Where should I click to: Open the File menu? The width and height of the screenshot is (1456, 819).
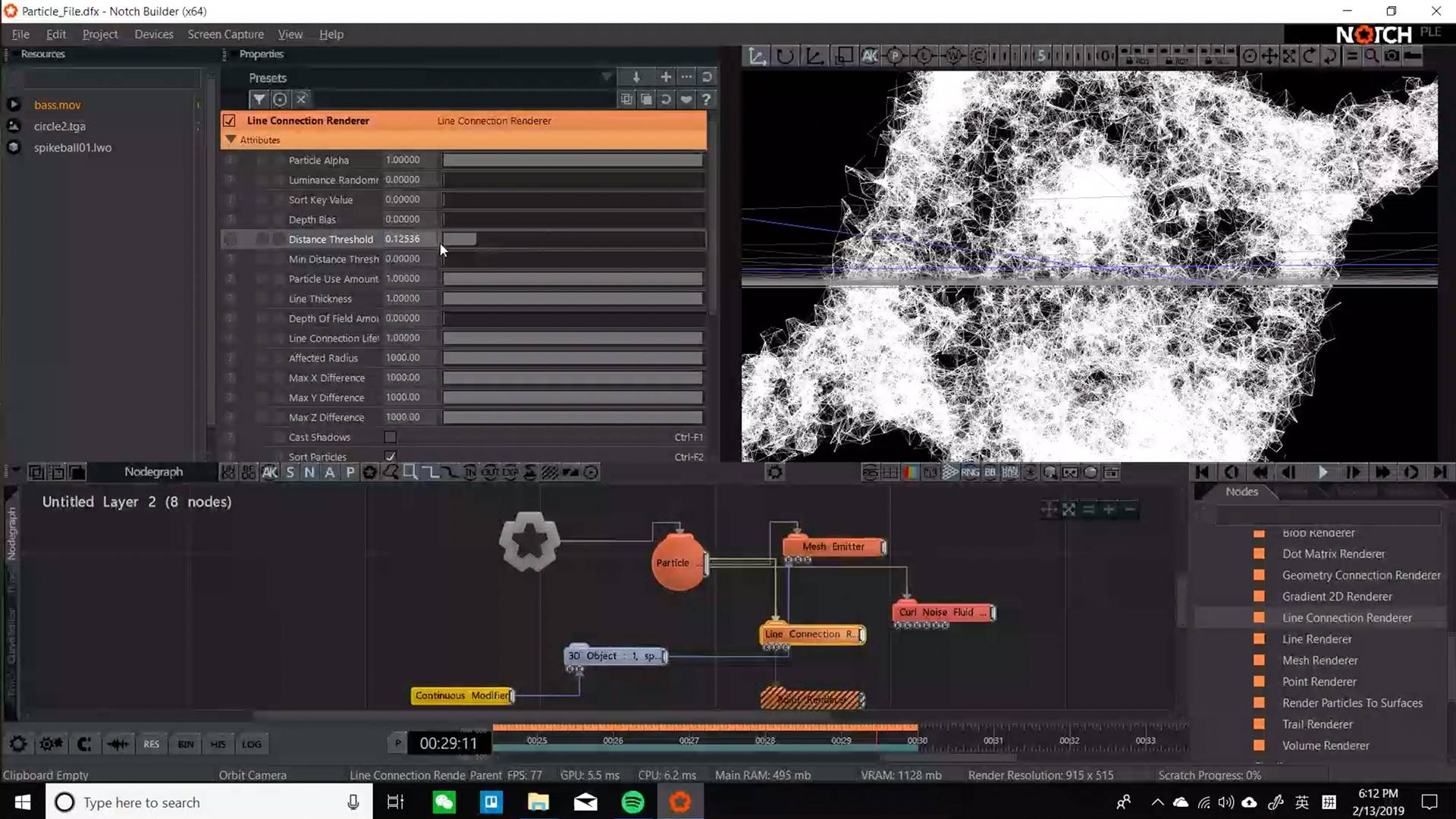point(20,34)
